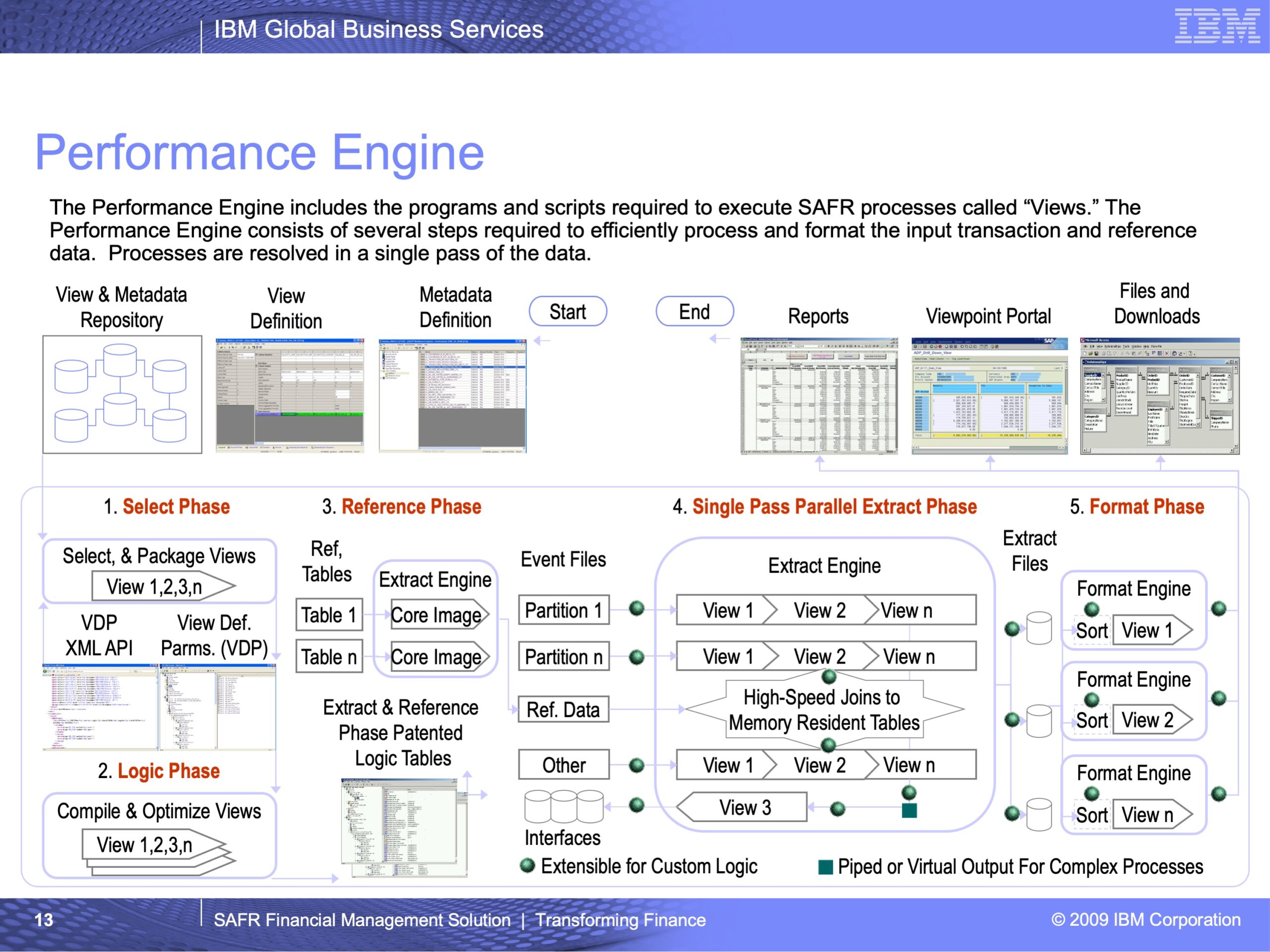Click the Reference Phase heading
Viewport: 1270px width, 952px height.
411,507
